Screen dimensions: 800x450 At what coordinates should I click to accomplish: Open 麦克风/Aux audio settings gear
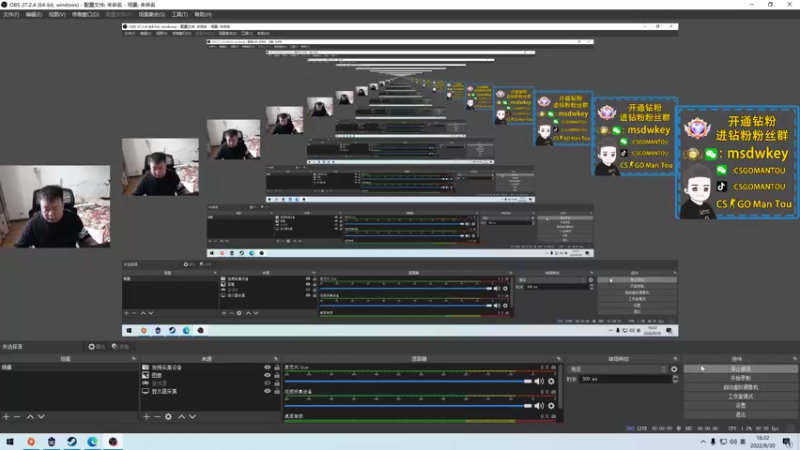pos(551,381)
